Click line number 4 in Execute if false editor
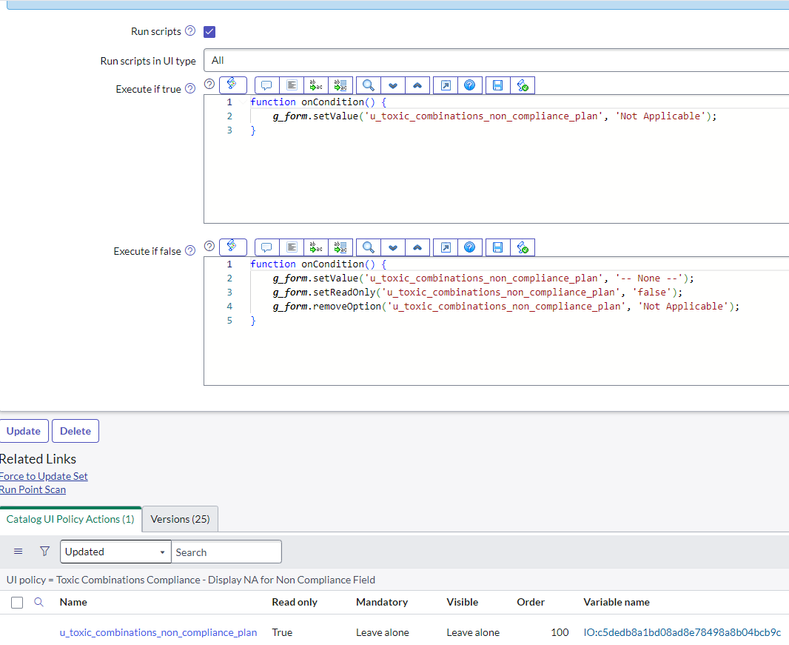Screen dimensions: 789x645 click(x=229, y=306)
